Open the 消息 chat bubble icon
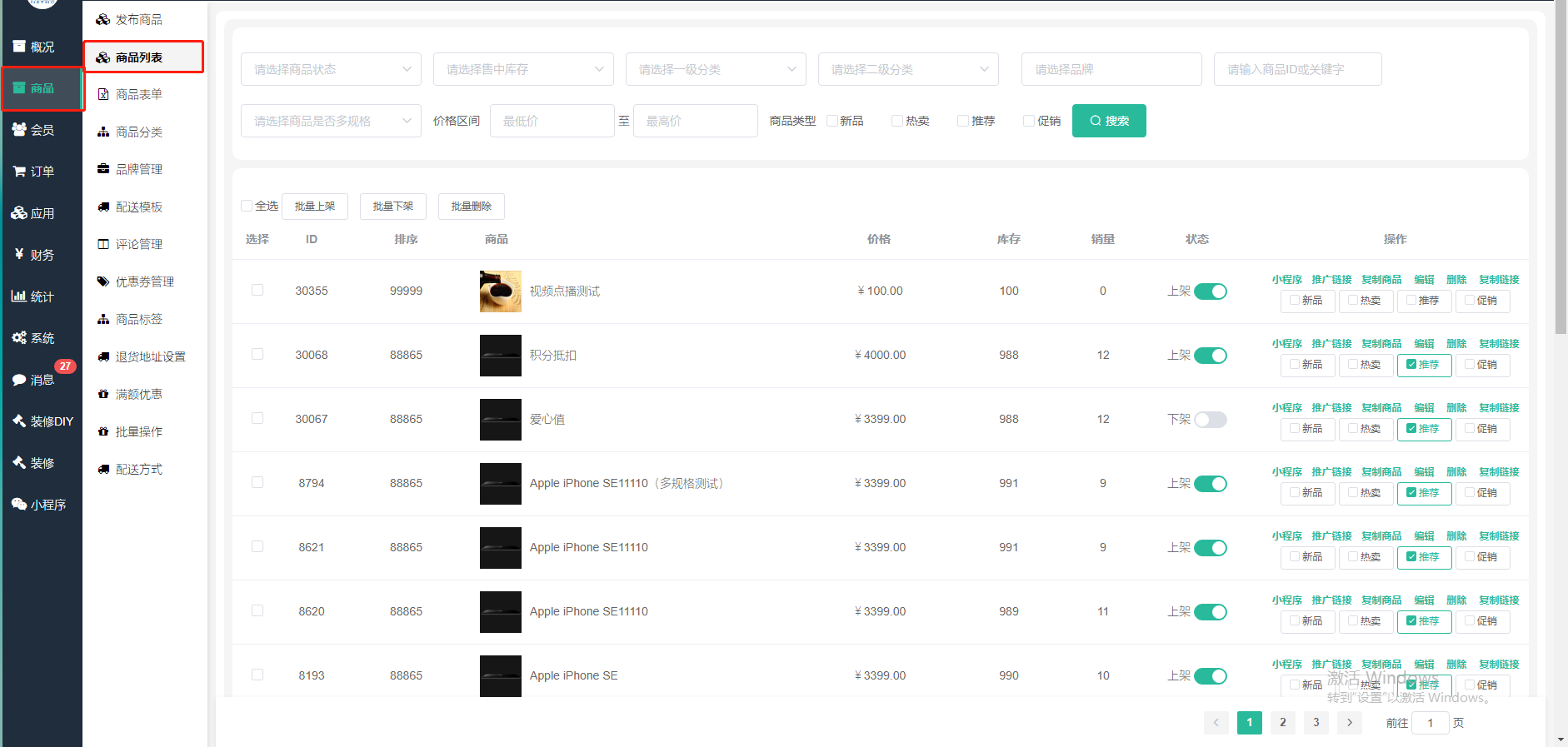This screenshot has height=747, width=1568. pyautogui.click(x=18, y=379)
